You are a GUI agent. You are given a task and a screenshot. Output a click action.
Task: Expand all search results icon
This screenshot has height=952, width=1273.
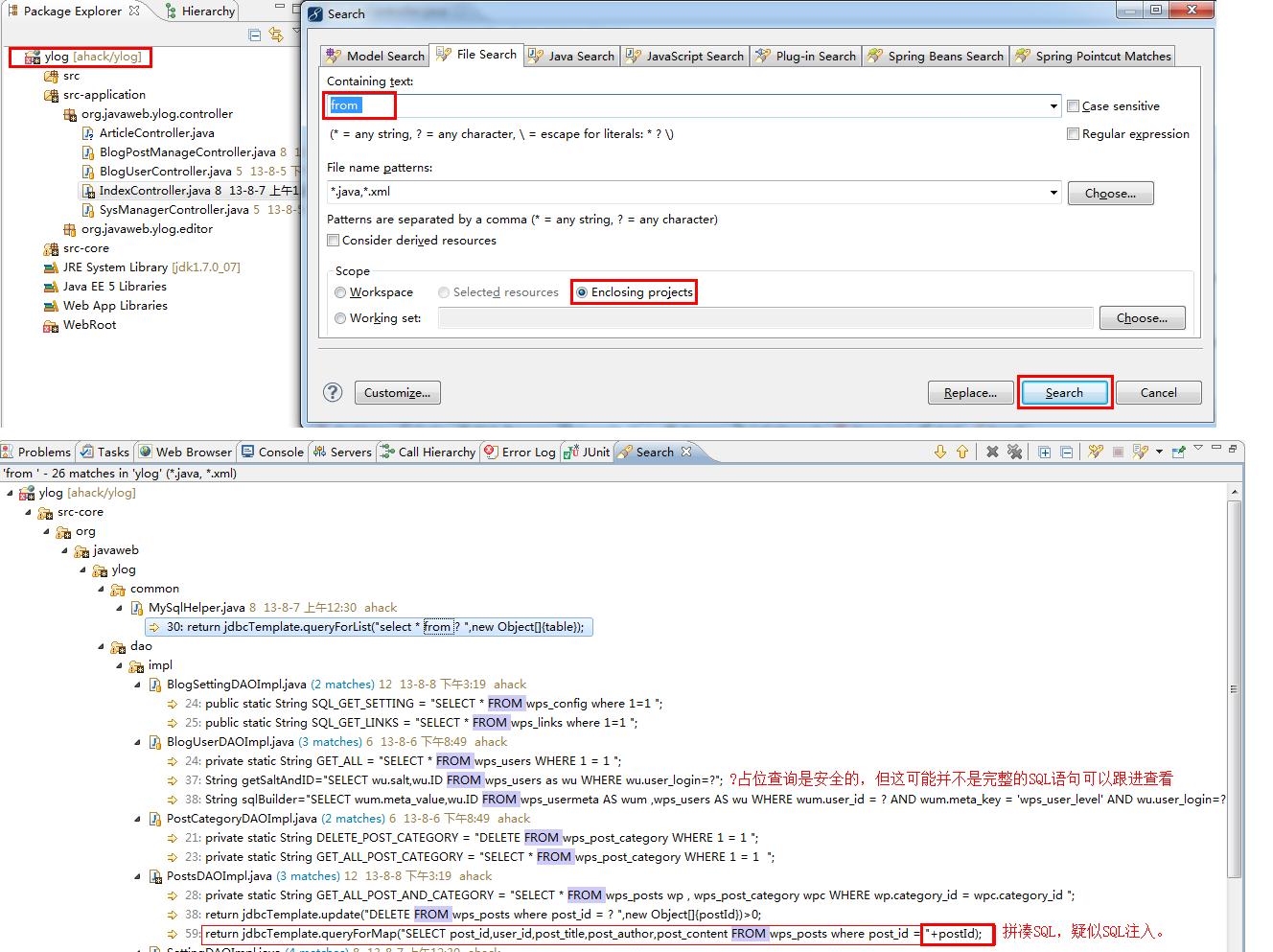pyautogui.click(x=1044, y=452)
